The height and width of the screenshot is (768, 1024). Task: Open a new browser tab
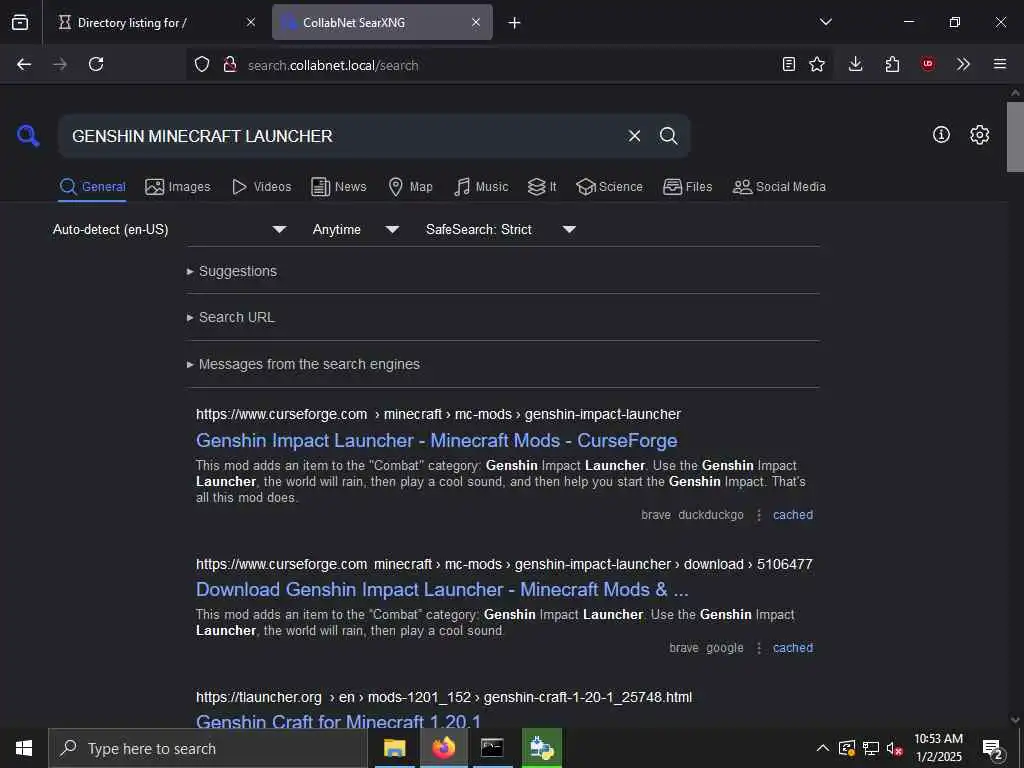coord(515,22)
